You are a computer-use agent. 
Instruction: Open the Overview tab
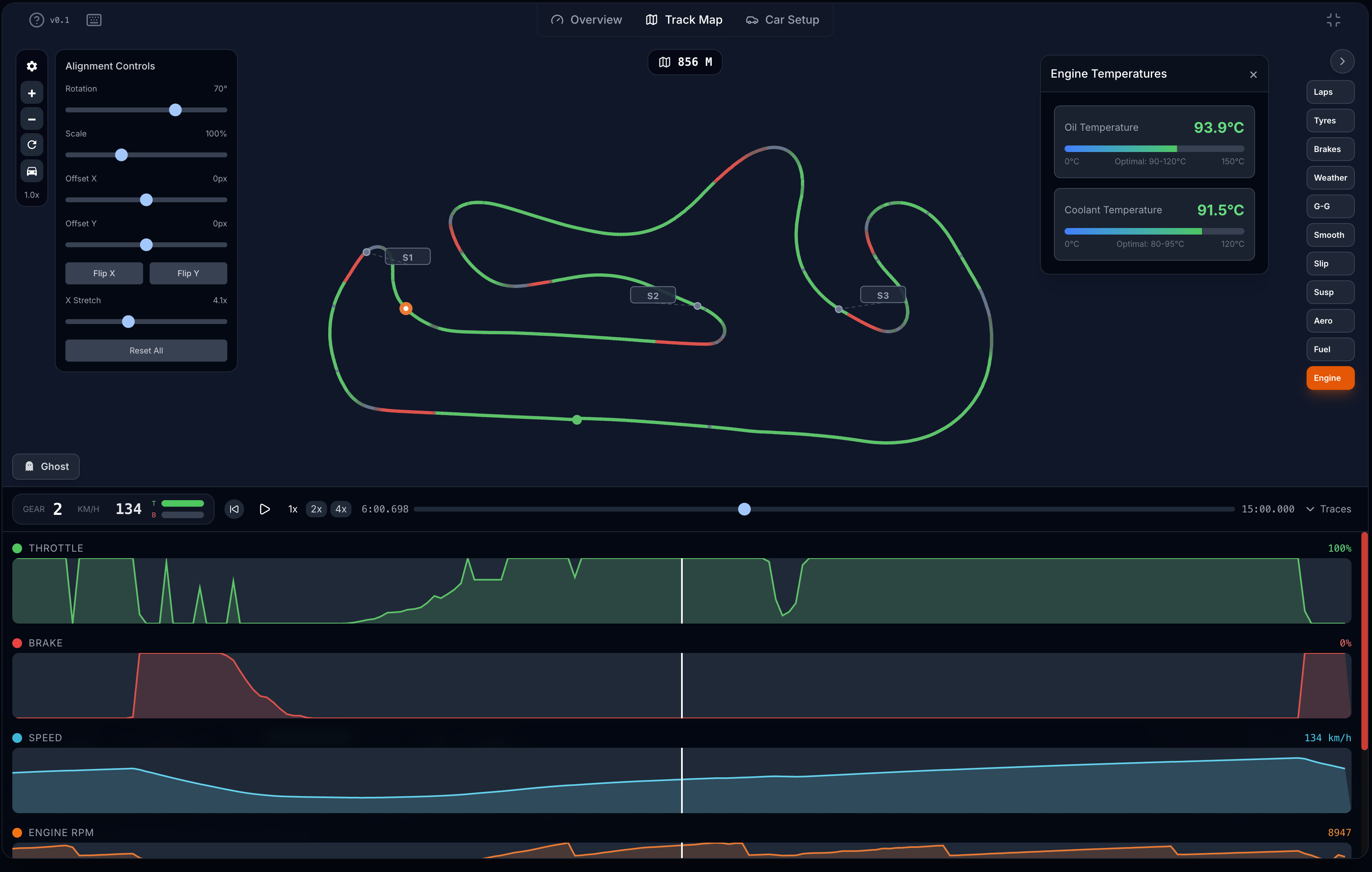(586, 19)
